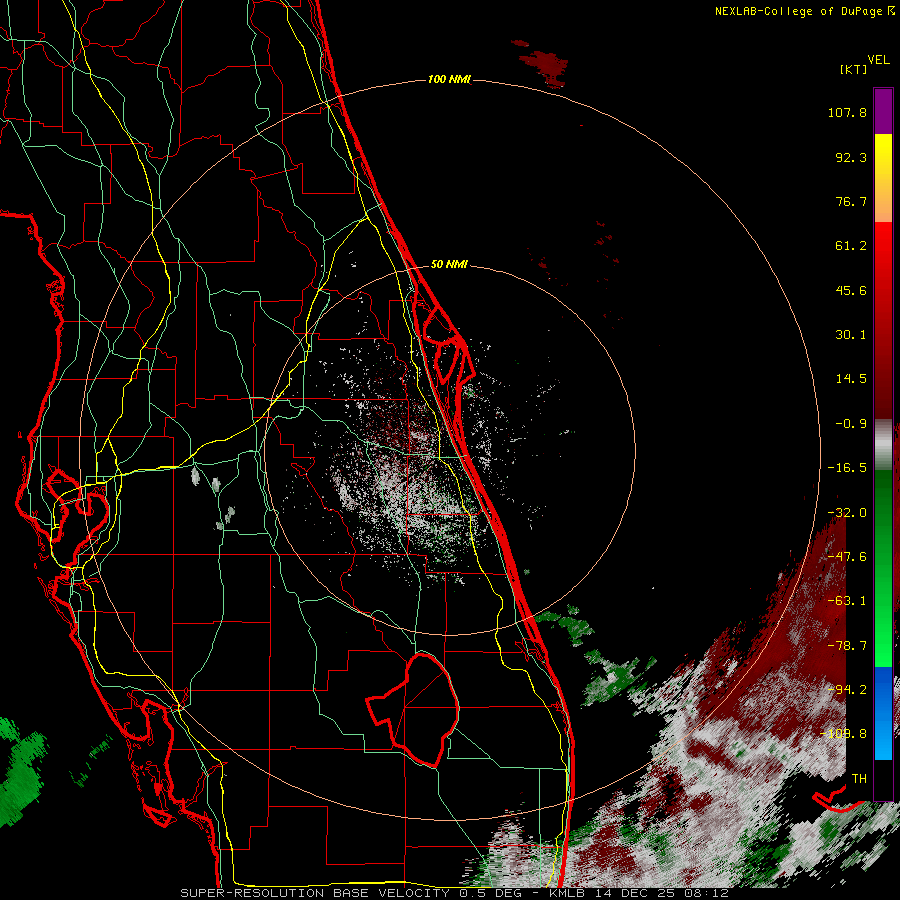Select the 30.1 velocity scale value

(x=851, y=335)
